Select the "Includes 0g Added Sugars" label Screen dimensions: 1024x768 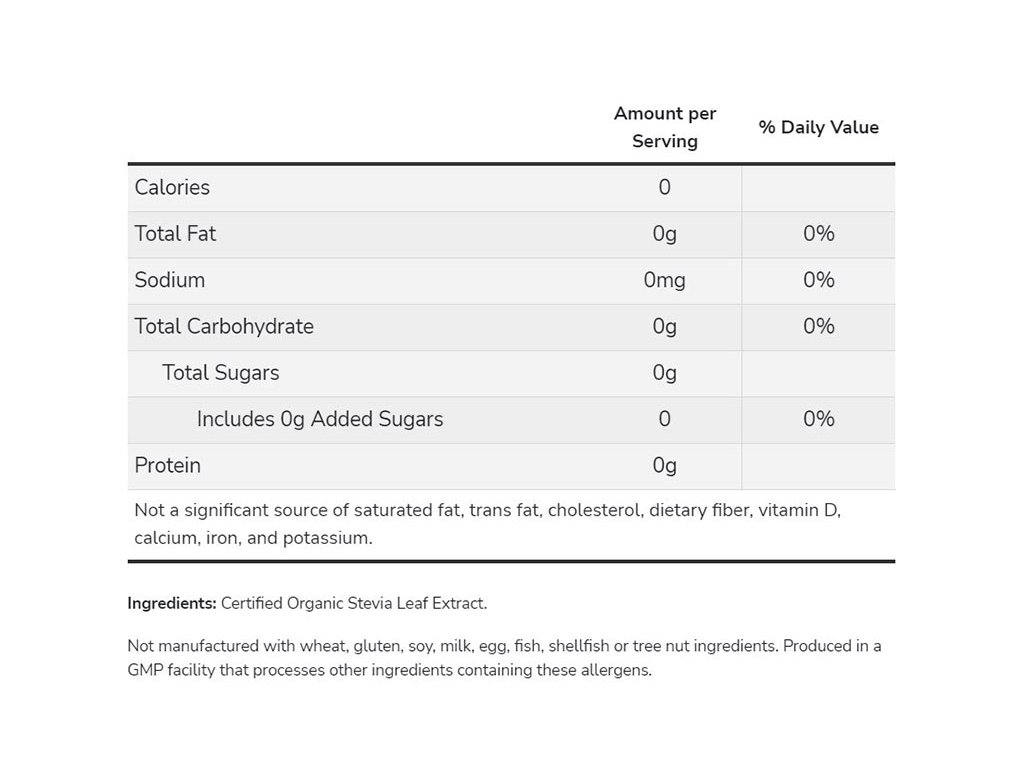(x=320, y=419)
